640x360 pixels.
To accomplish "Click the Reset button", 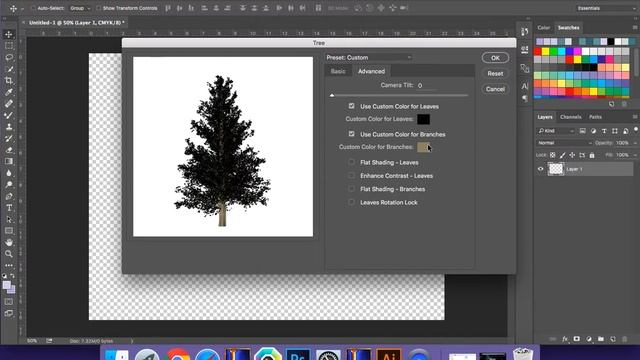I will click(x=495, y=73).
